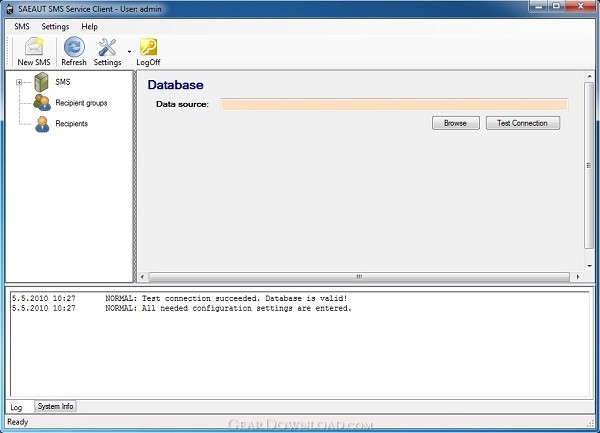Open the SMS menu

[22, 26]
